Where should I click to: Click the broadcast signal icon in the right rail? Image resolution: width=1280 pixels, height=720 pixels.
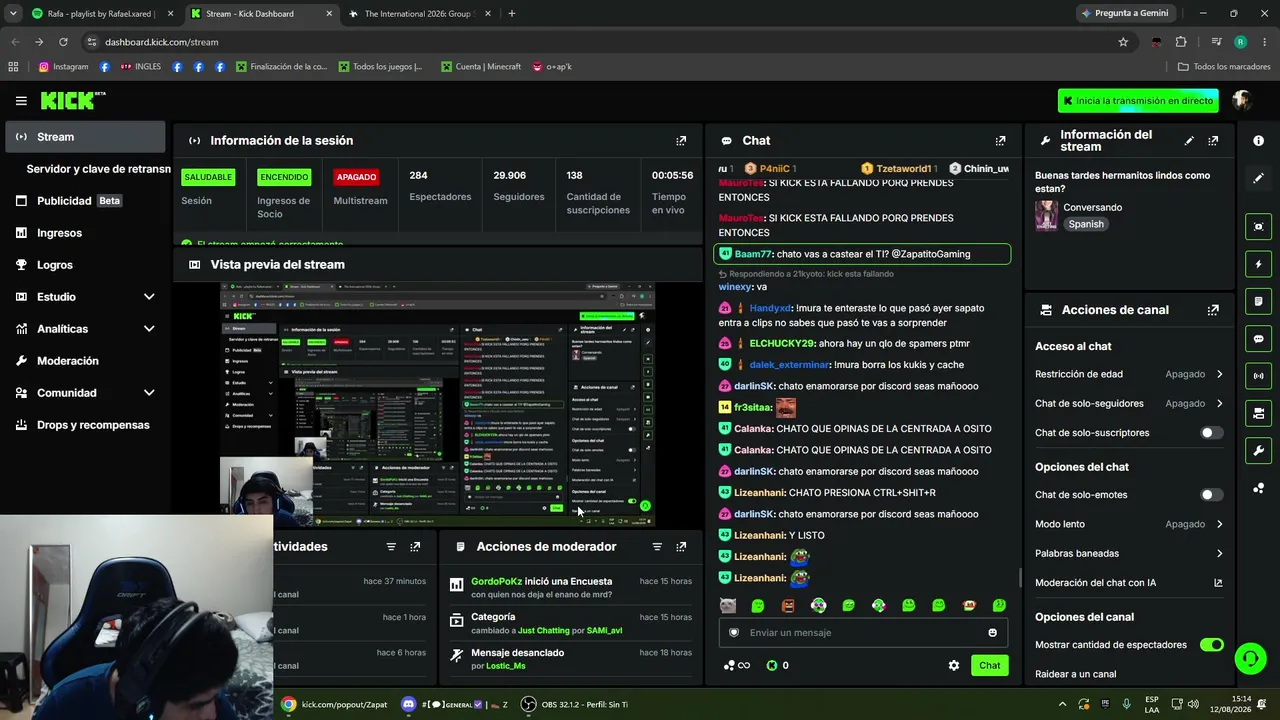tap(1258, 376)
